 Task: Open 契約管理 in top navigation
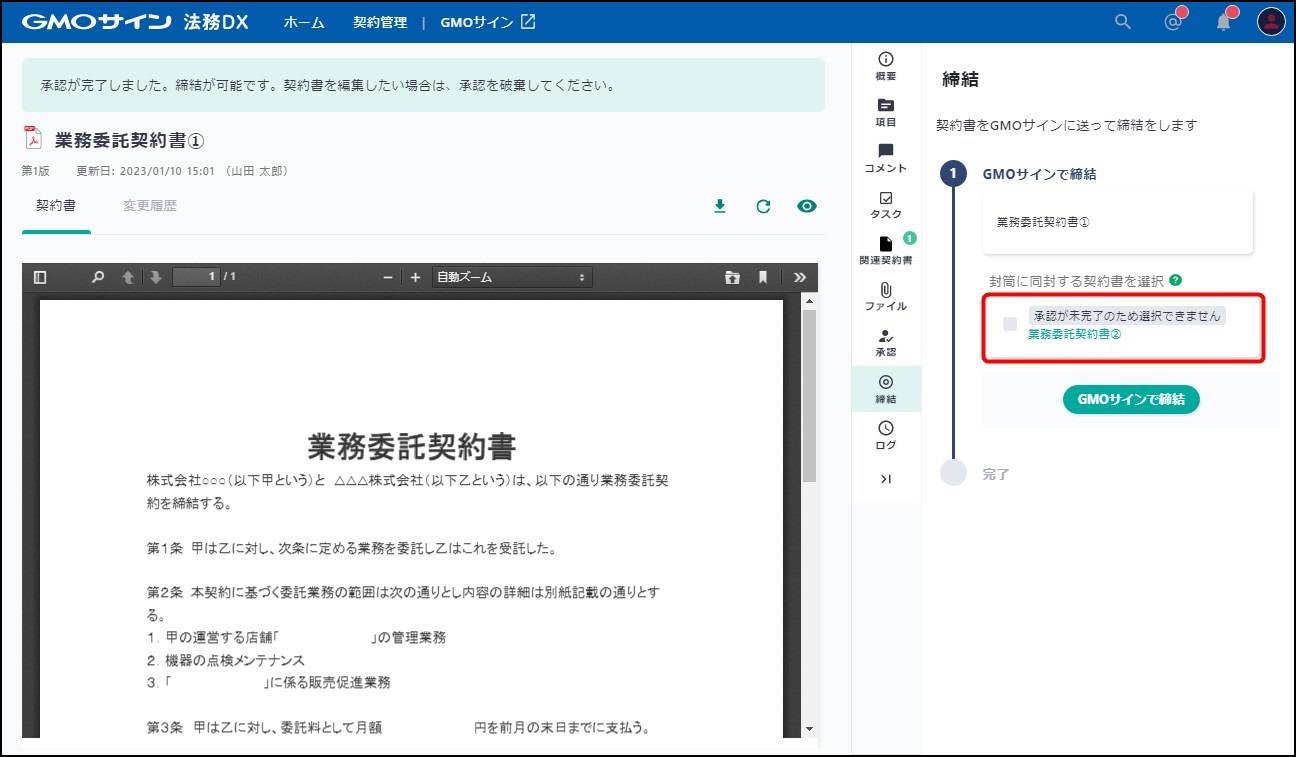(x=380, y=22)
